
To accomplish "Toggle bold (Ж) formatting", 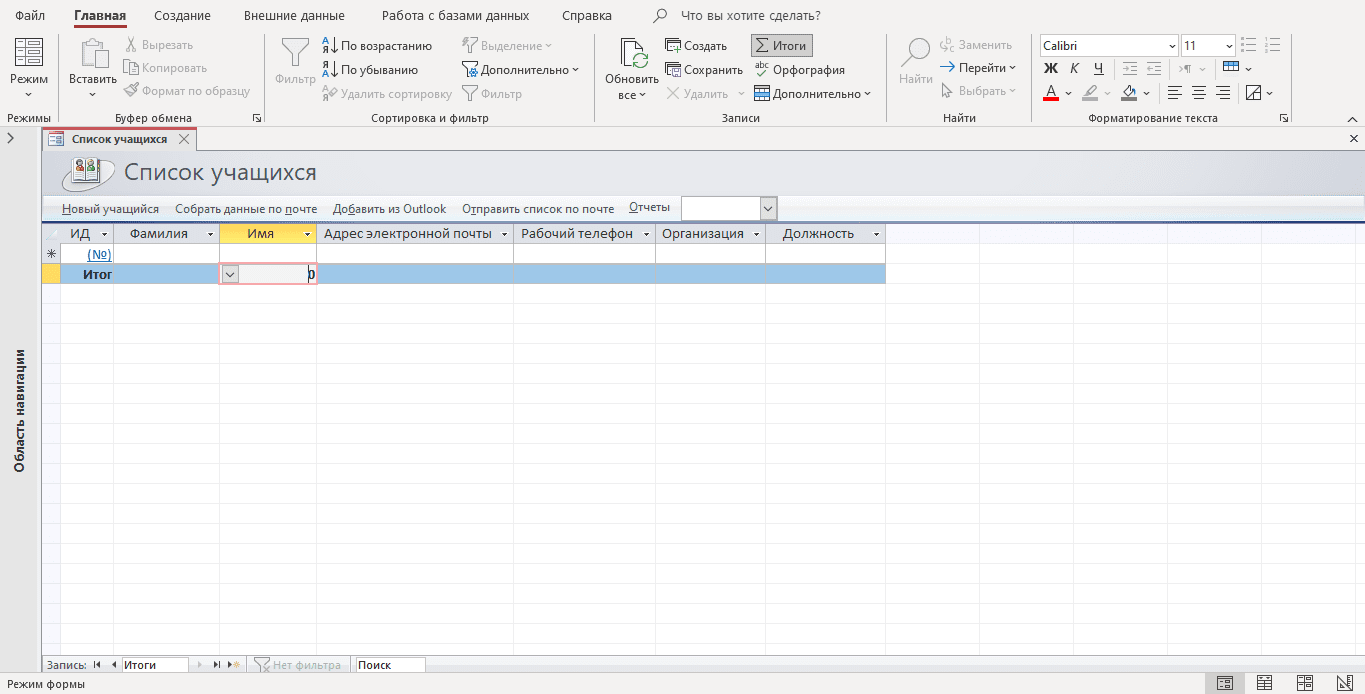I will [x=1051, y=69].
